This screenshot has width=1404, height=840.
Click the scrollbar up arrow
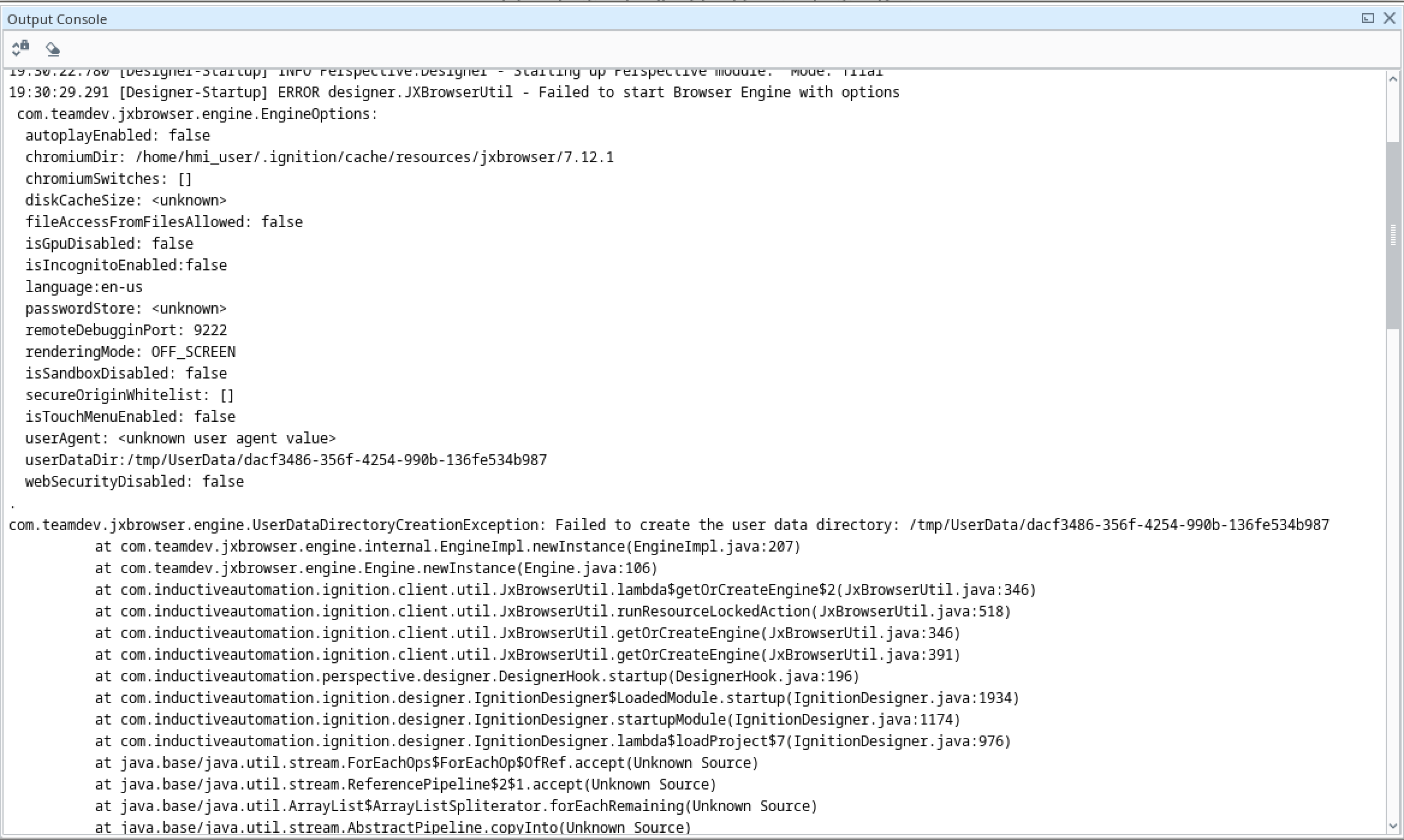[x=1393, y=80]
